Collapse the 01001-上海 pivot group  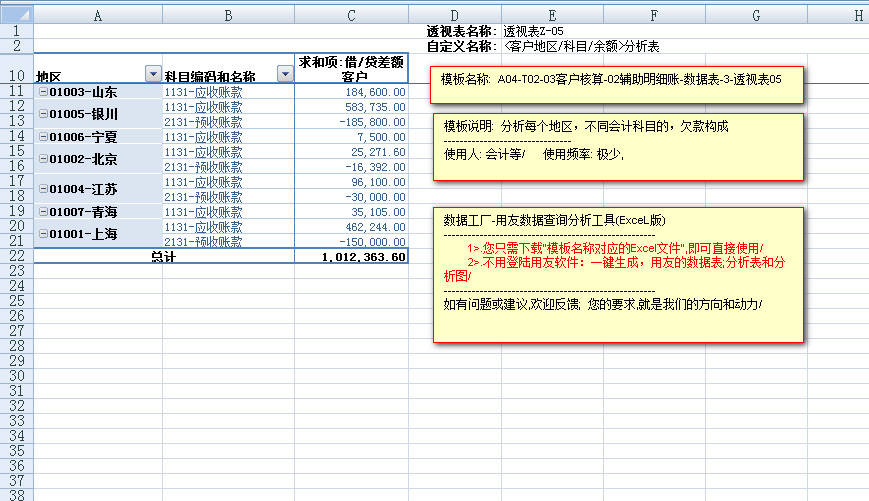pyautogui.click(x=43, y=234)
